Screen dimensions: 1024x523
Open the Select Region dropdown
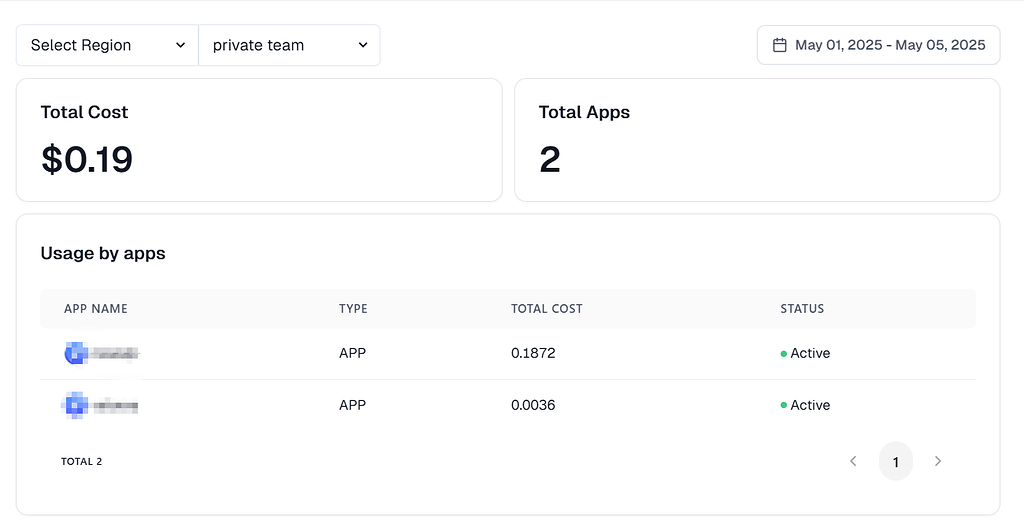(107, 45)
